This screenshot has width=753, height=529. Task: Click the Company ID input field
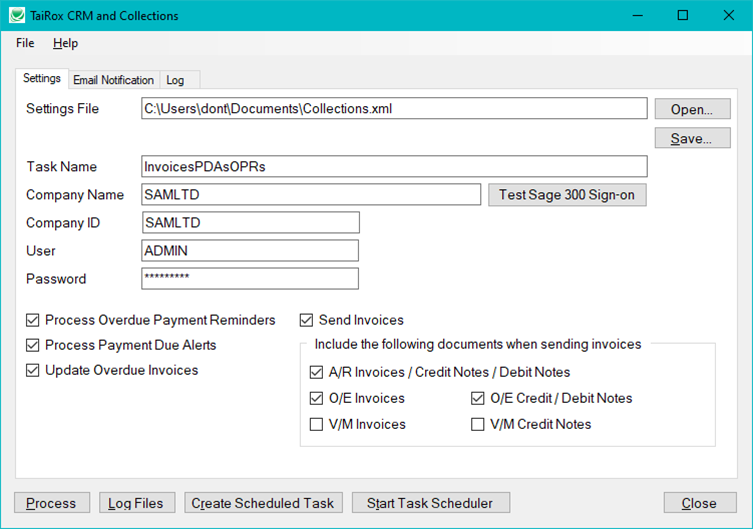click(x=250, y=223)
